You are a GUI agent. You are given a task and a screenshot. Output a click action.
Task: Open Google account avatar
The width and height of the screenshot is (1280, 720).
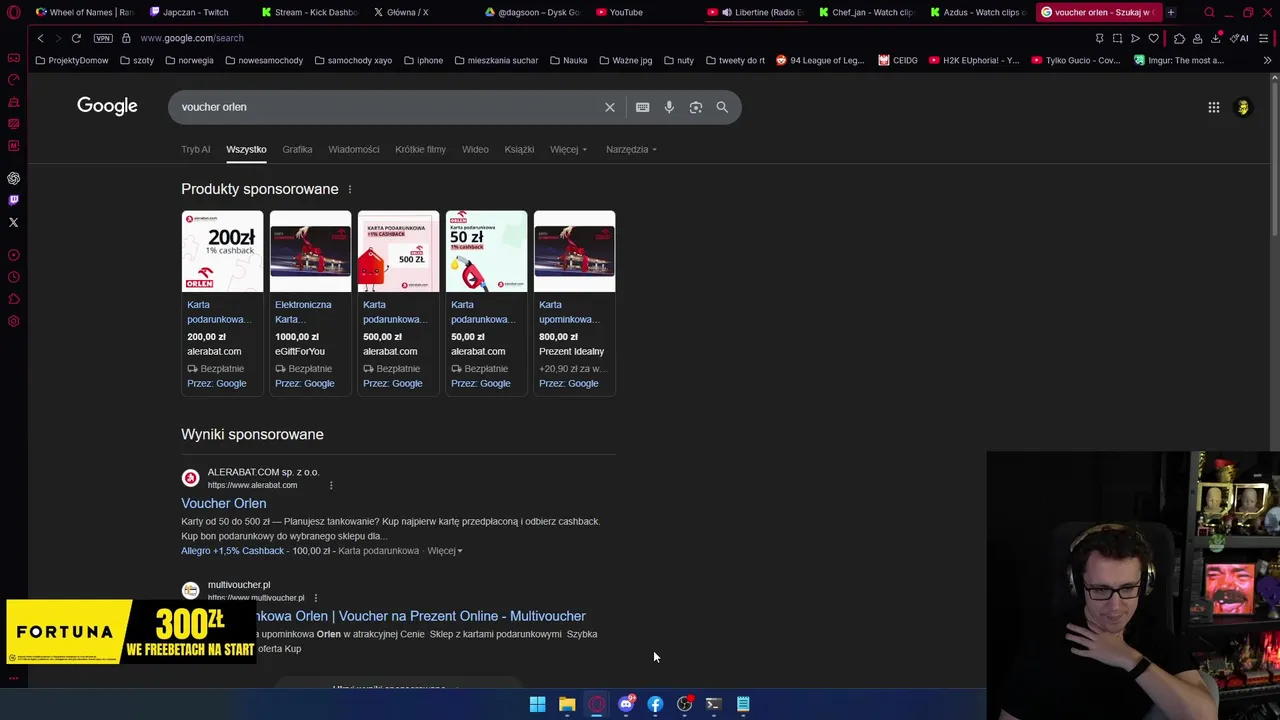pyautogui.click(x=1243, y=107)
